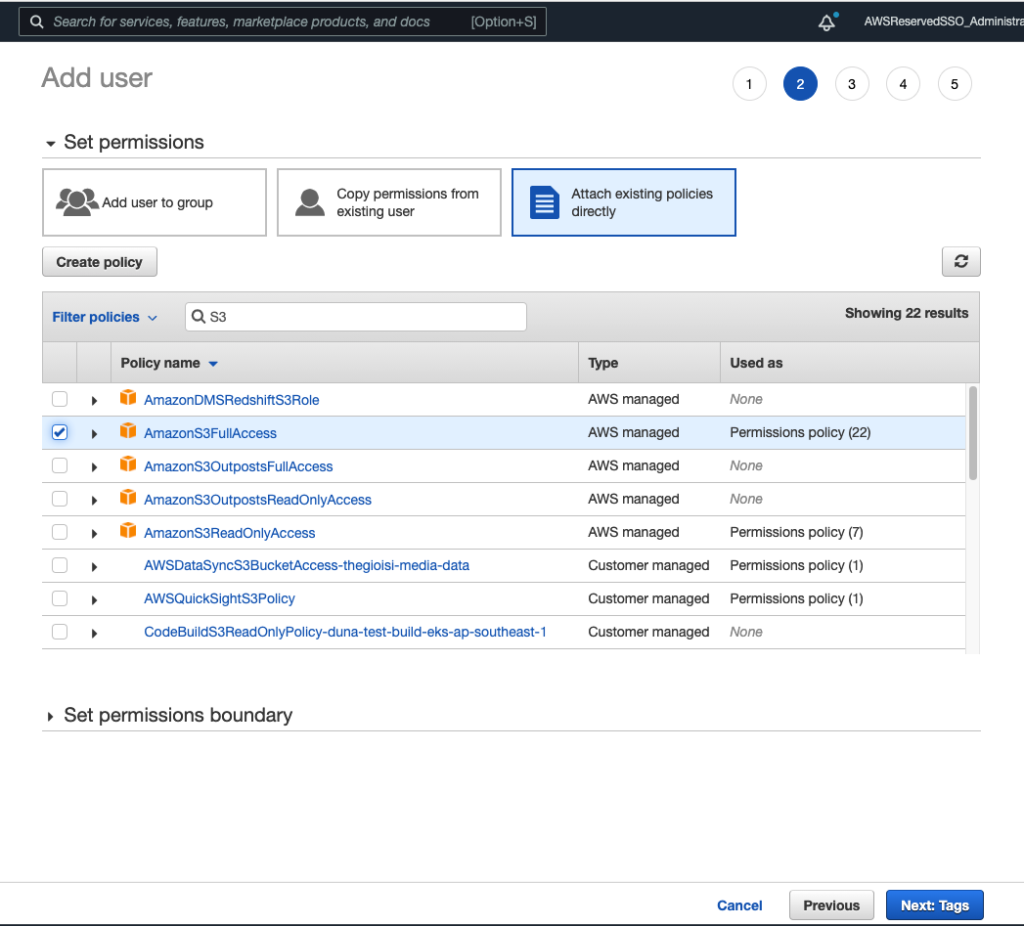Click the orange box icon beside AmazonS3OutpostsFullAccess
Screen dimensions: 1024x926
point(128,464)
